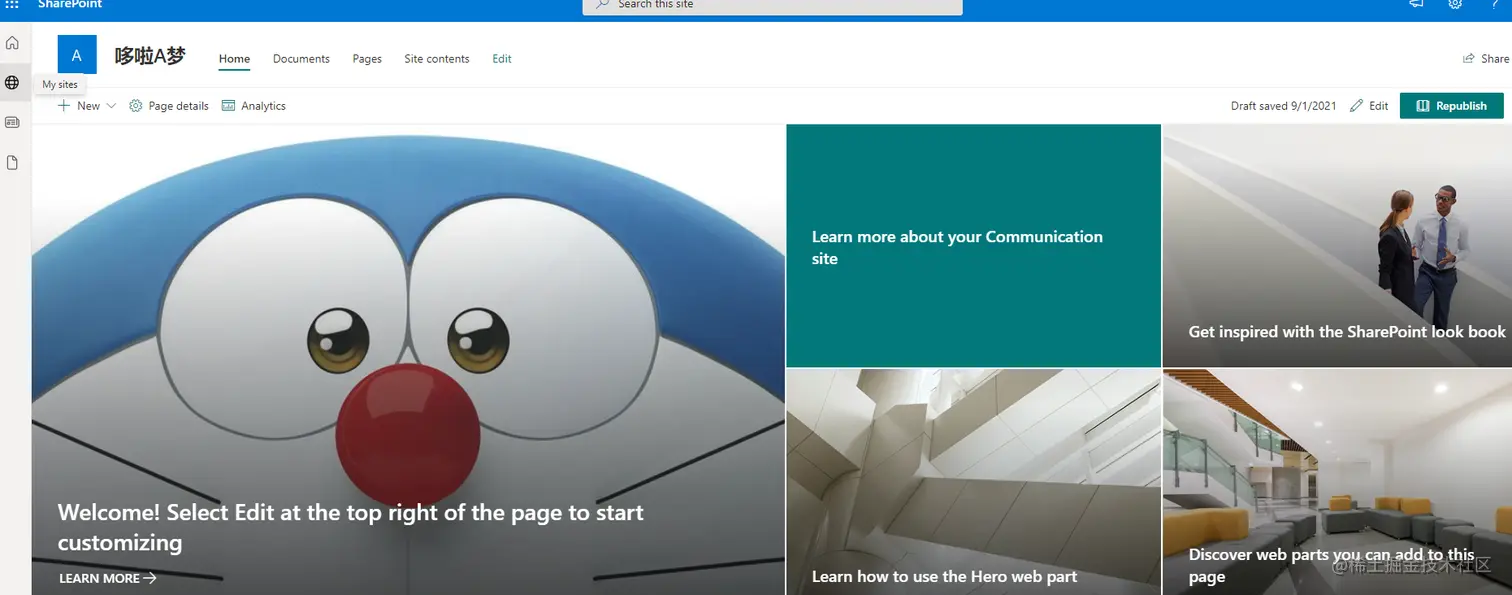Click the Home icon in left rail
The height and width of the screenshot is (595, 1512).
[x=12, y=43]
